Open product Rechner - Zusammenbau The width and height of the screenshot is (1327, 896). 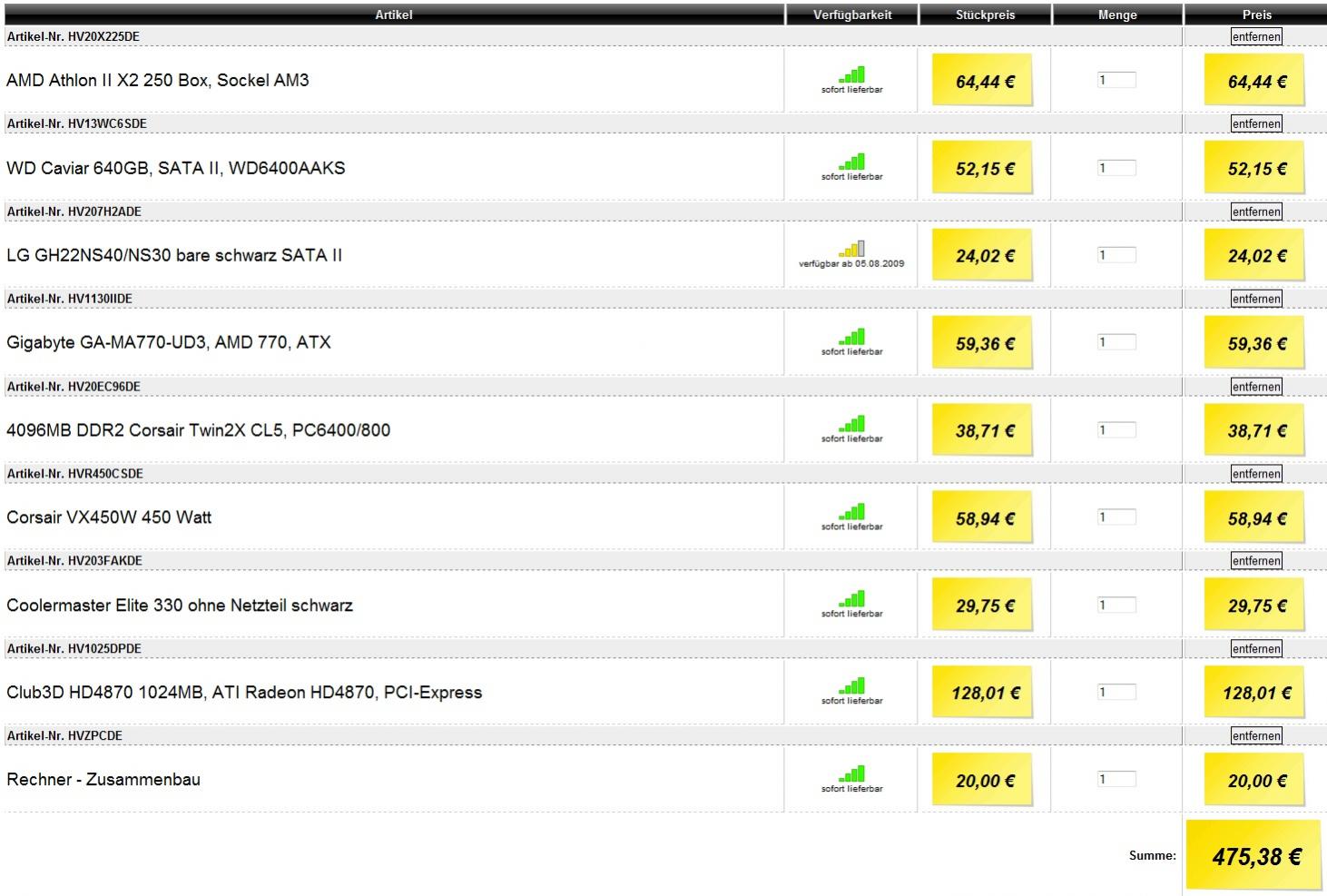pos(103,780)
